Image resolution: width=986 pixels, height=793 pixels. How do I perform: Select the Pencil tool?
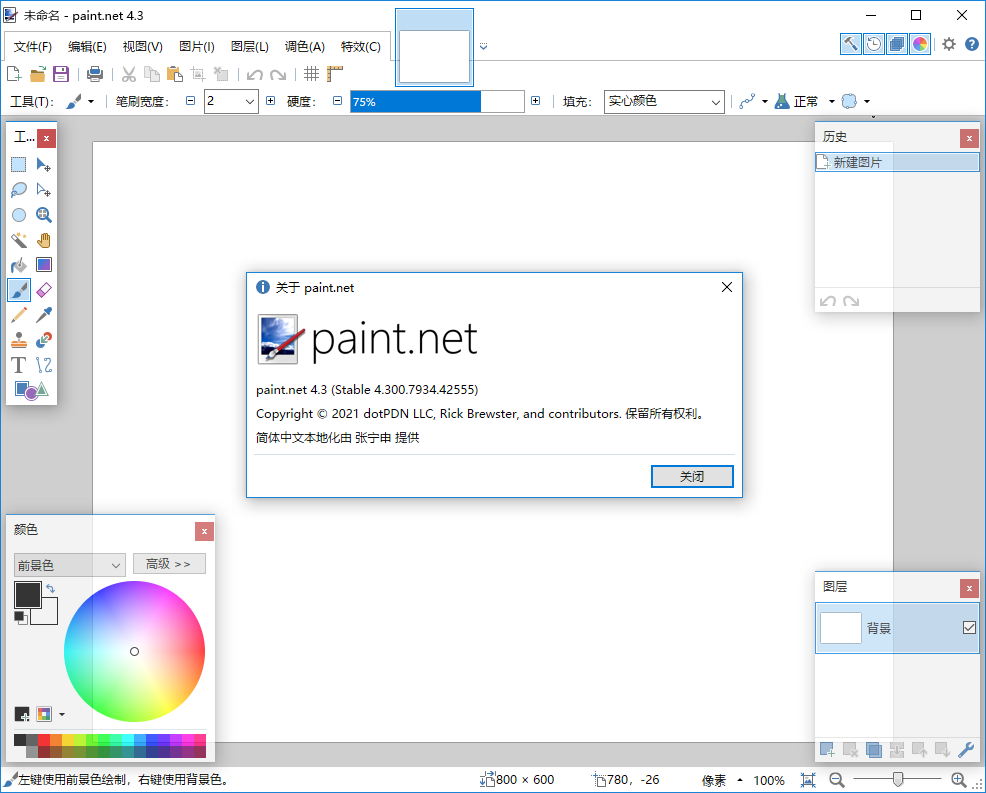[19, 314]
